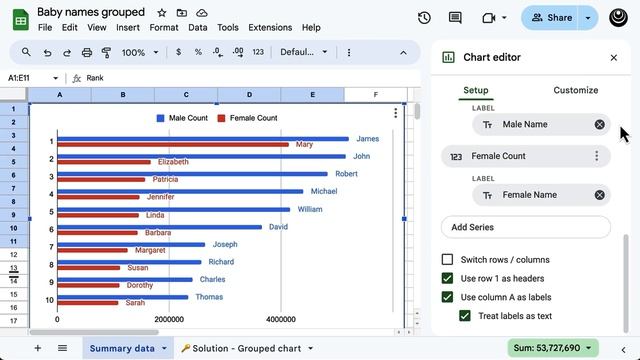The width and height of the screenshot is (640, 360).
Task: Select column F header
Action: coord(376,95)
